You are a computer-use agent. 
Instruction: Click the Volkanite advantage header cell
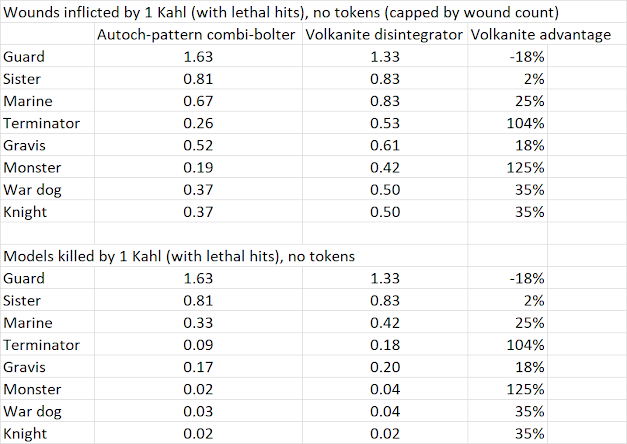pos(541,34)
